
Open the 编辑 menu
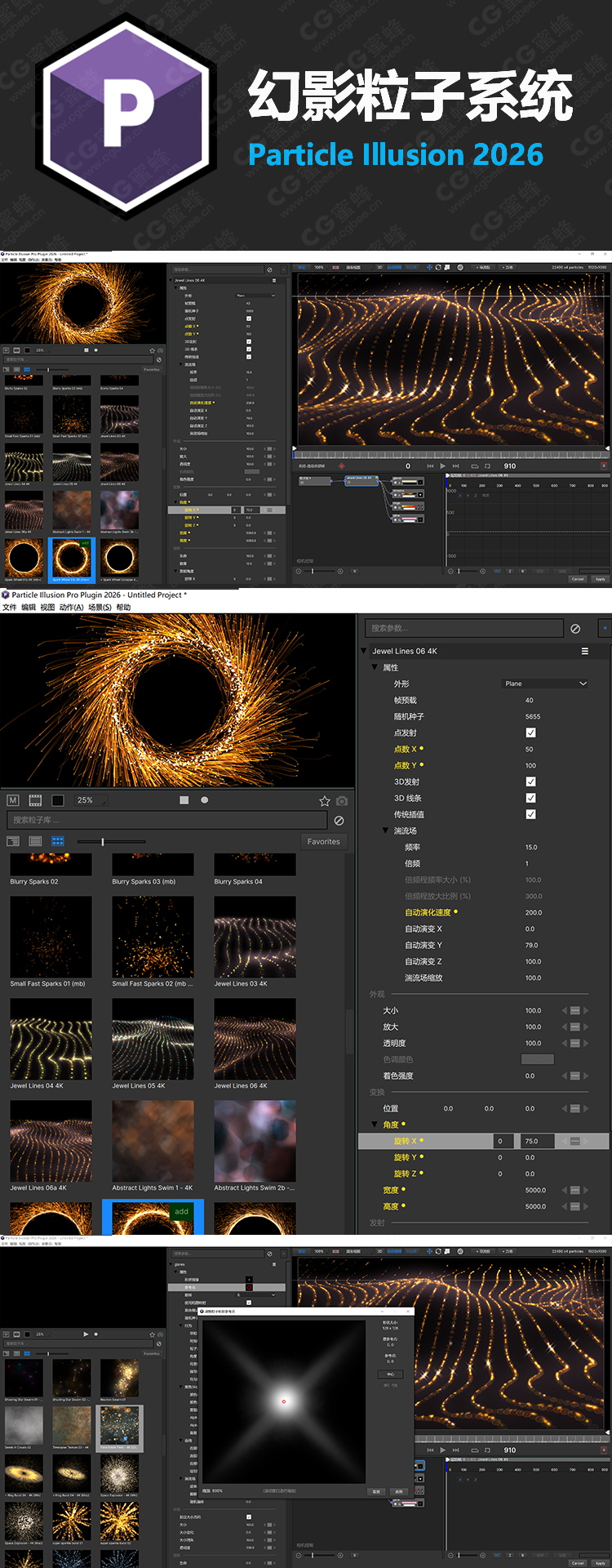click(29, 608)
